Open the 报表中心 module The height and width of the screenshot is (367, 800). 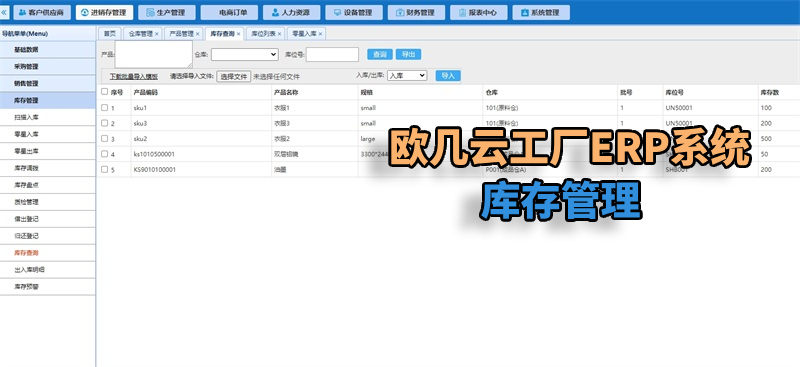479,13
